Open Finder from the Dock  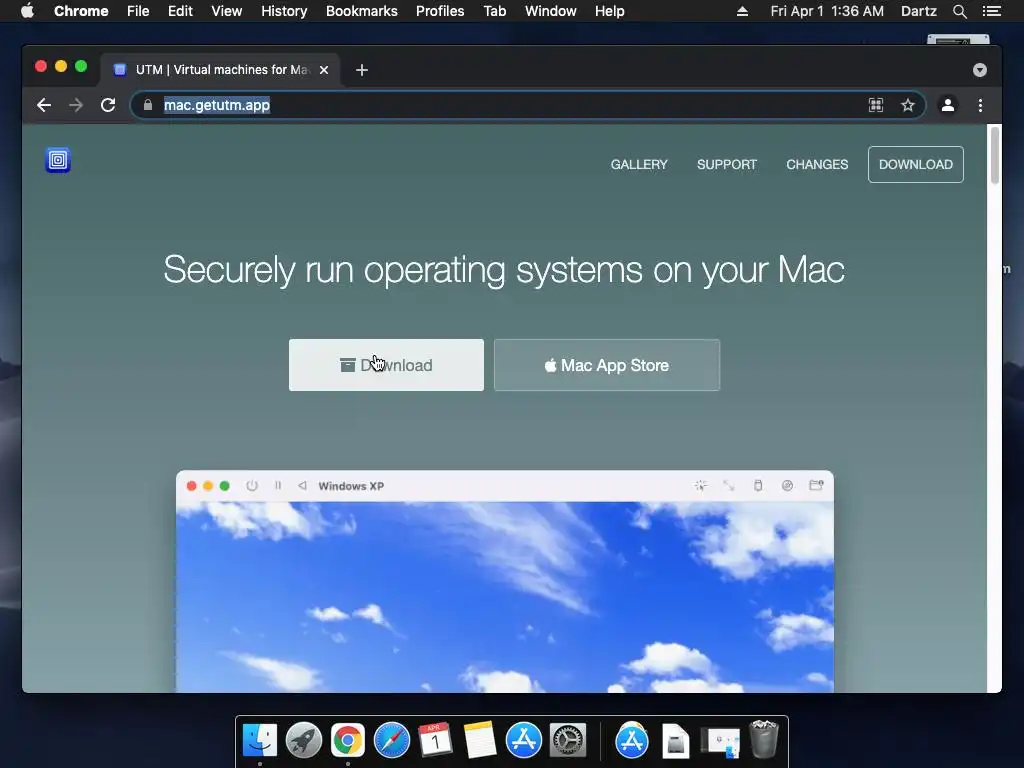tap(260, 741)
